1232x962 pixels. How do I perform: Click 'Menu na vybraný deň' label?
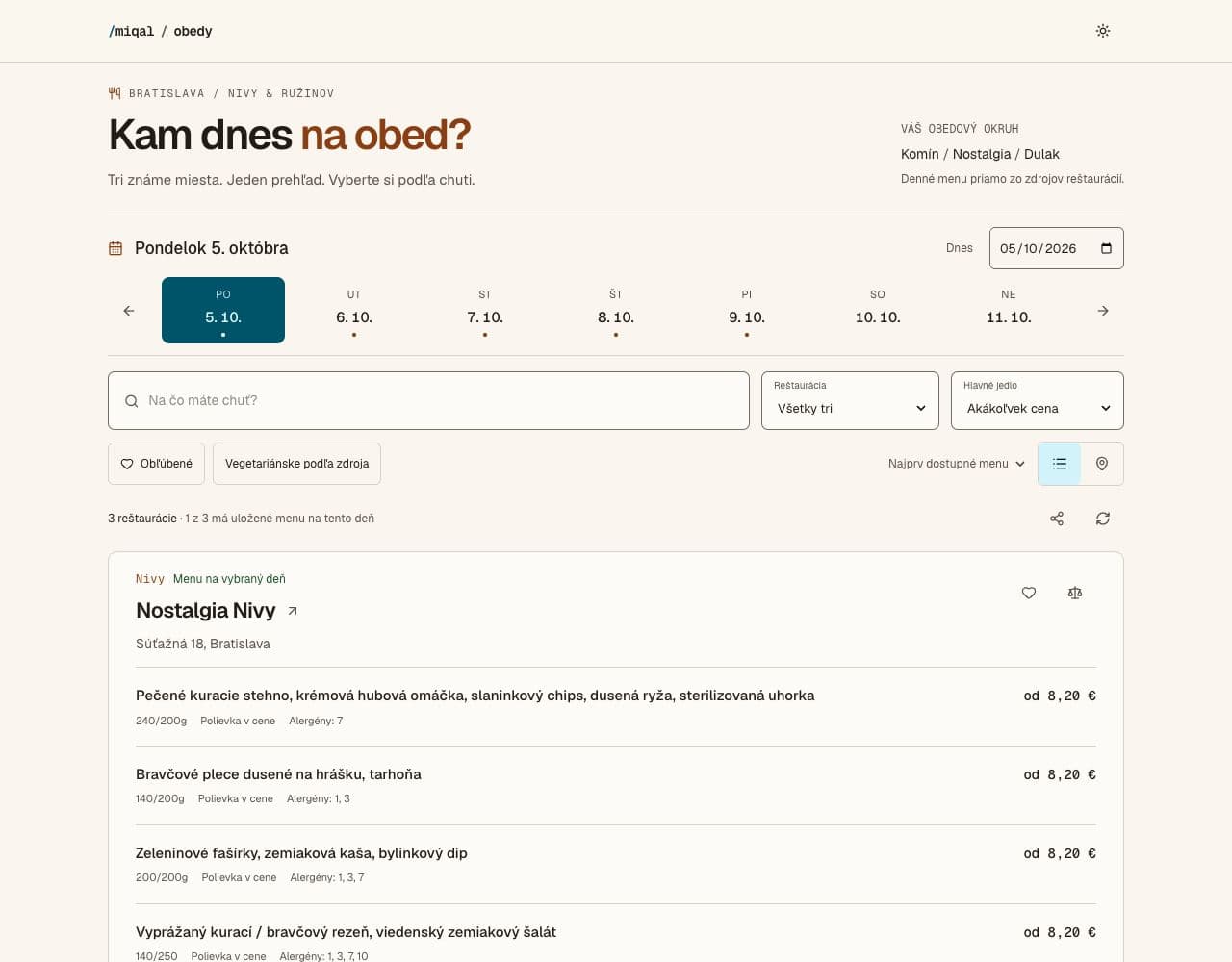click(x=229, y=579)
